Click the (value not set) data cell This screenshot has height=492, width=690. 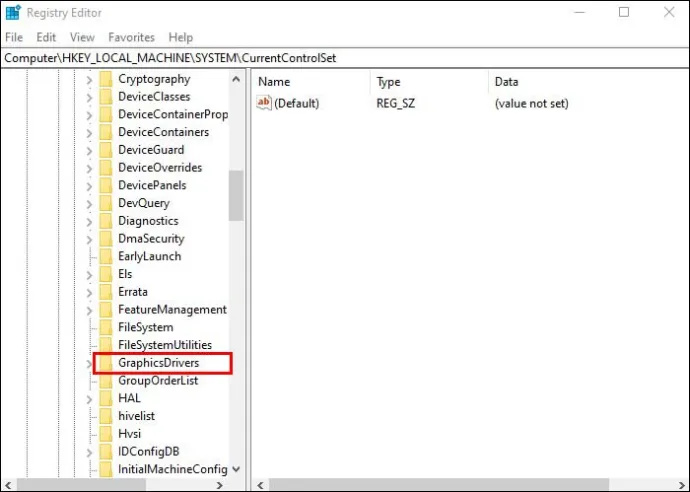click(x=532, y=103)
